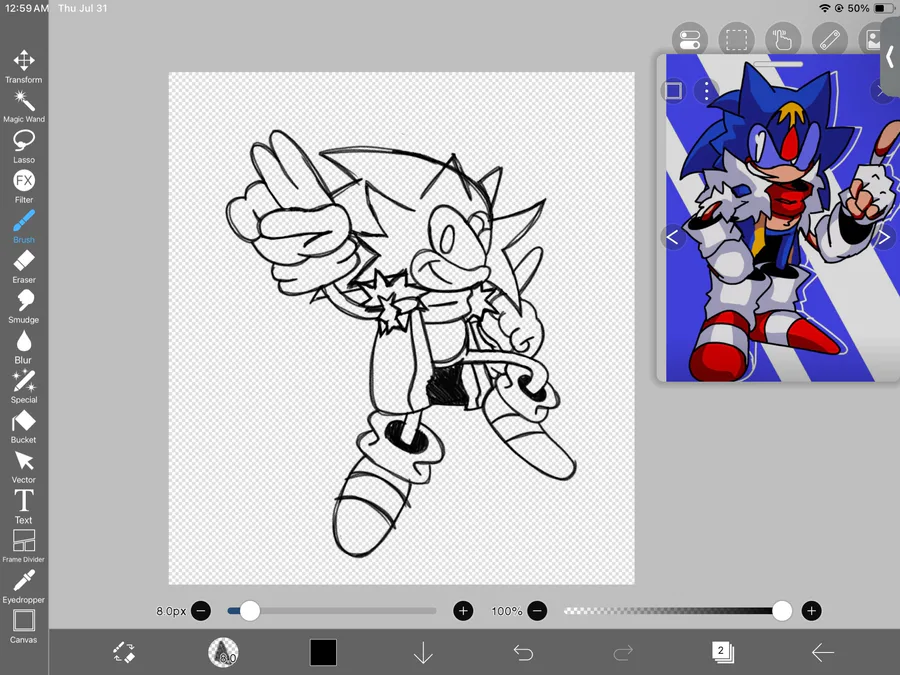The height and width of the screenshot is (675, 900).
Task: Open the black color swatch
Action: (323, 653)
